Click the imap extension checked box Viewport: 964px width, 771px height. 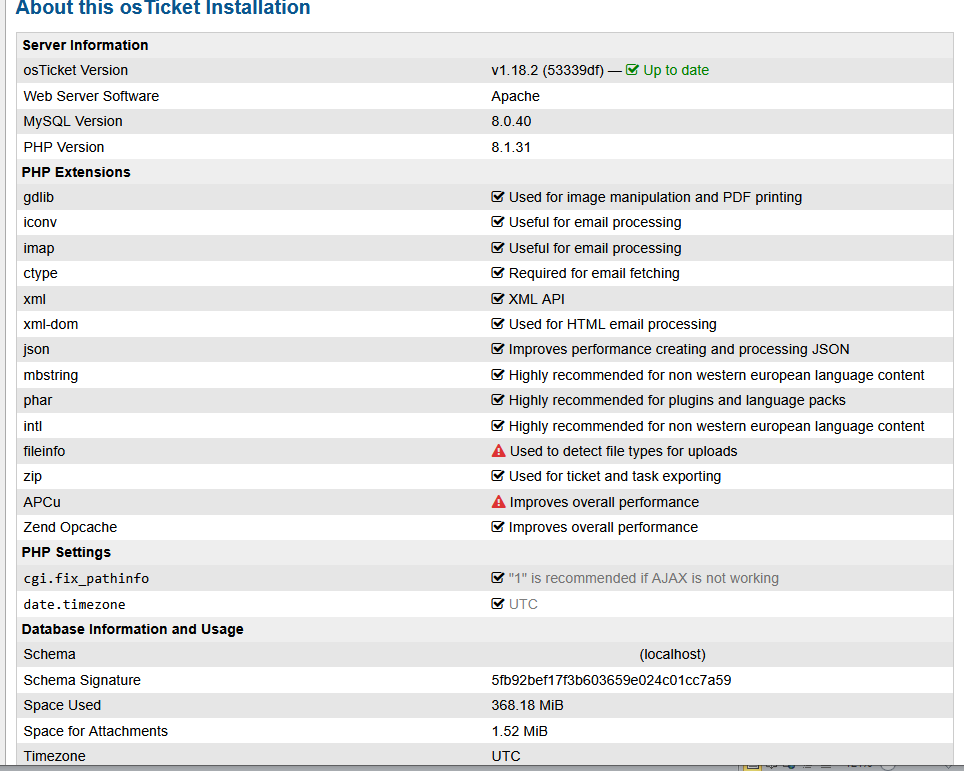498,248
